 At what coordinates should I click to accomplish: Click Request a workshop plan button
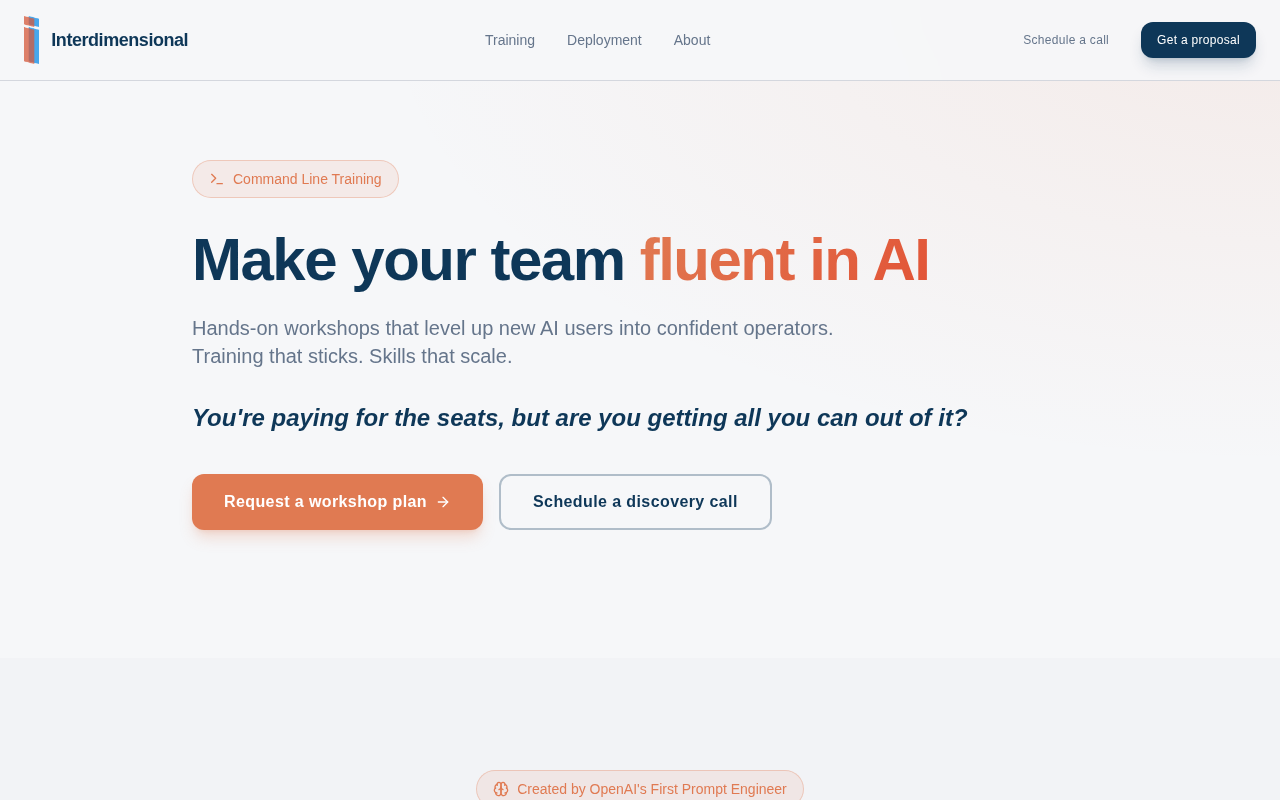[337, 502]
